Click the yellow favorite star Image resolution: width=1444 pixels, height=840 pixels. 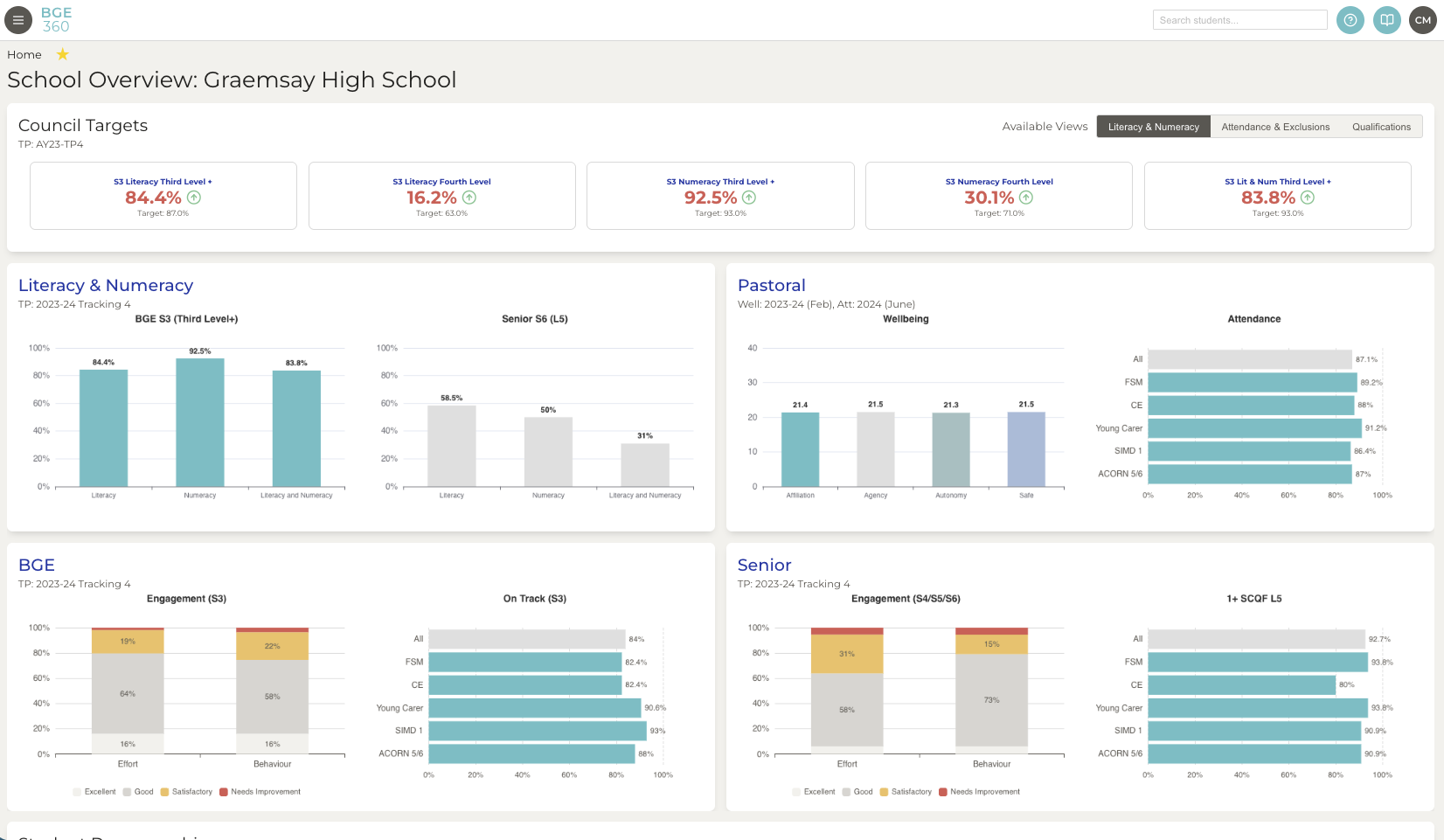tap(61, 53)
